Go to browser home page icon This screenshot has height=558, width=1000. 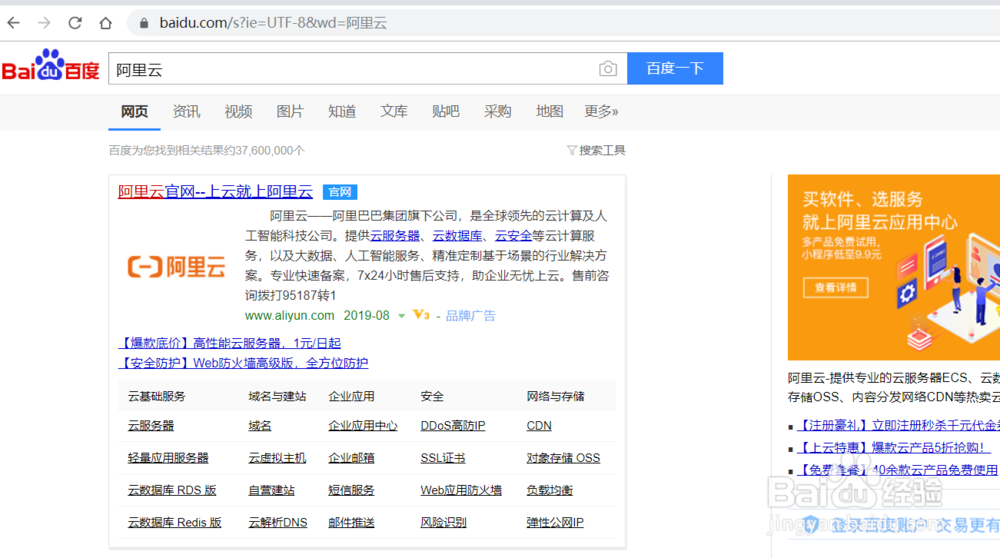click(x=105, y=23)
